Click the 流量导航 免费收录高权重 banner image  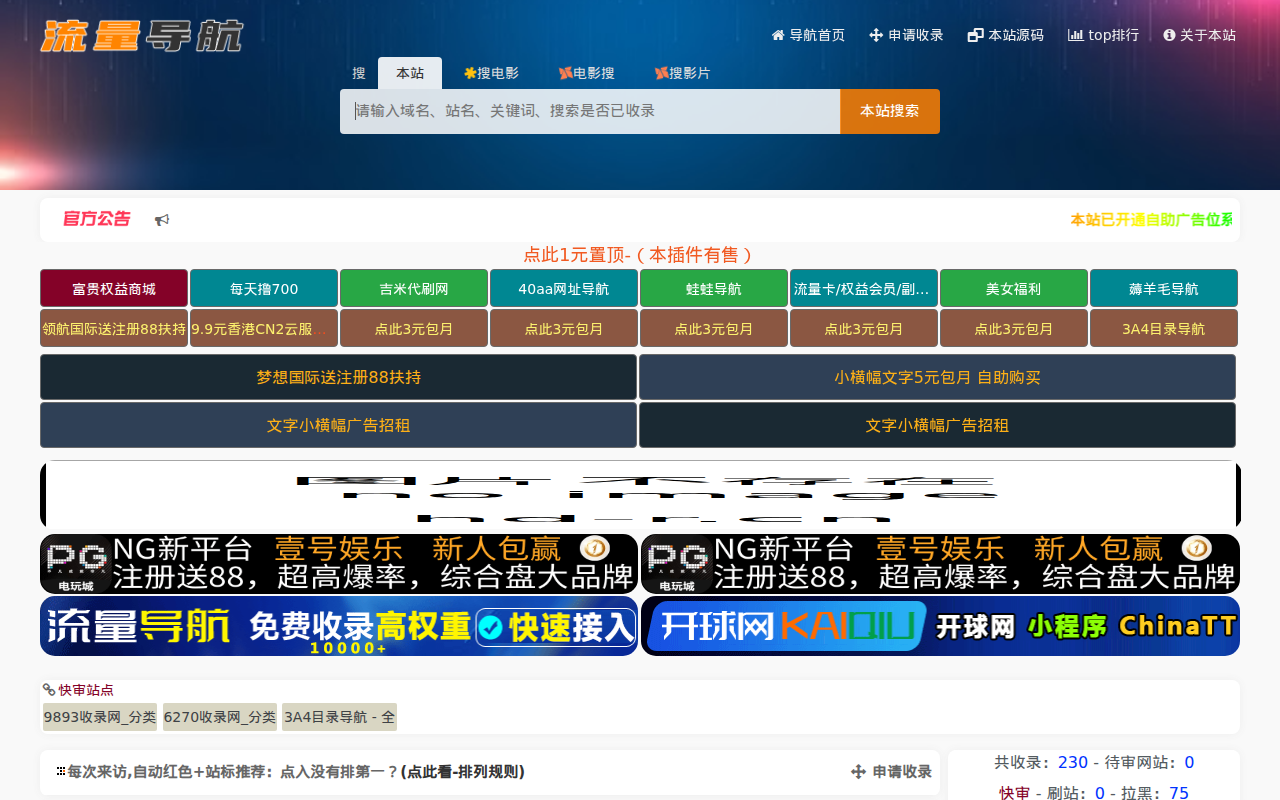(x=339, y=626)
